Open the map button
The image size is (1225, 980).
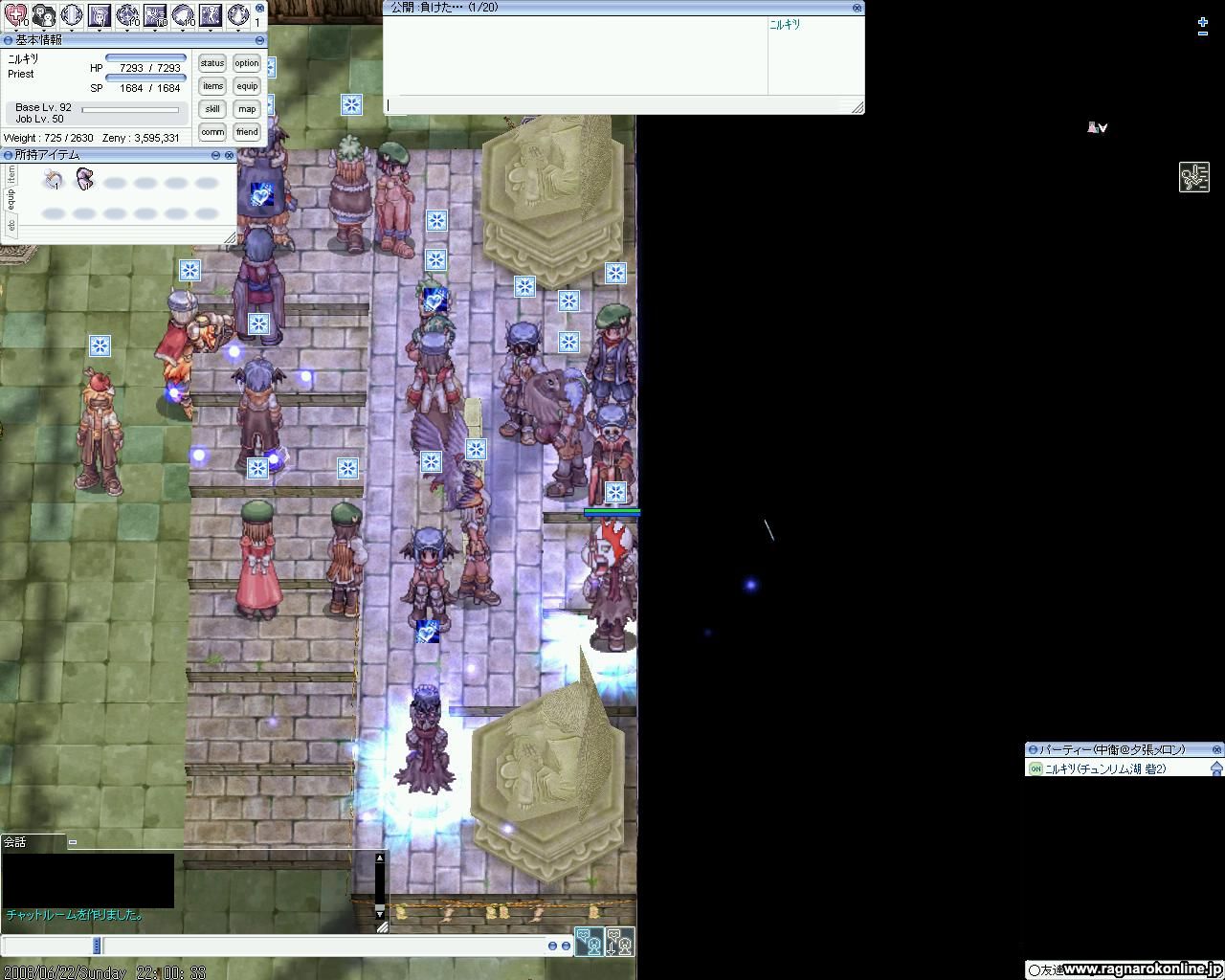coord(247,109)
